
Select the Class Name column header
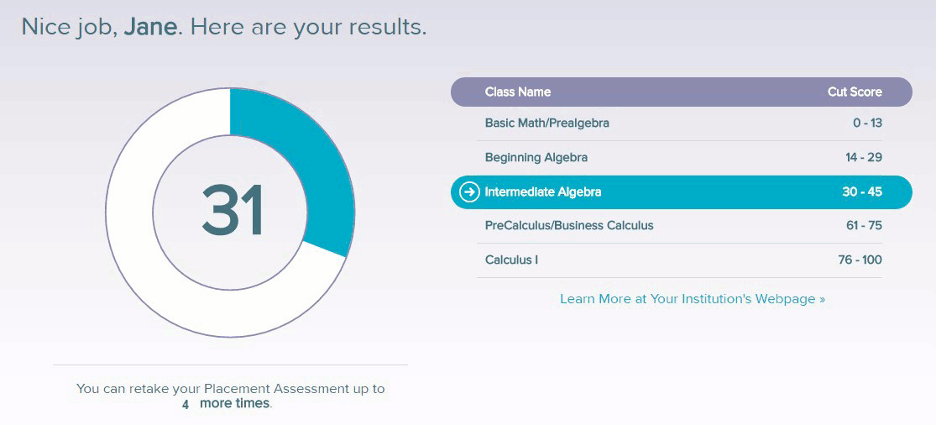(x=517, y=92)
